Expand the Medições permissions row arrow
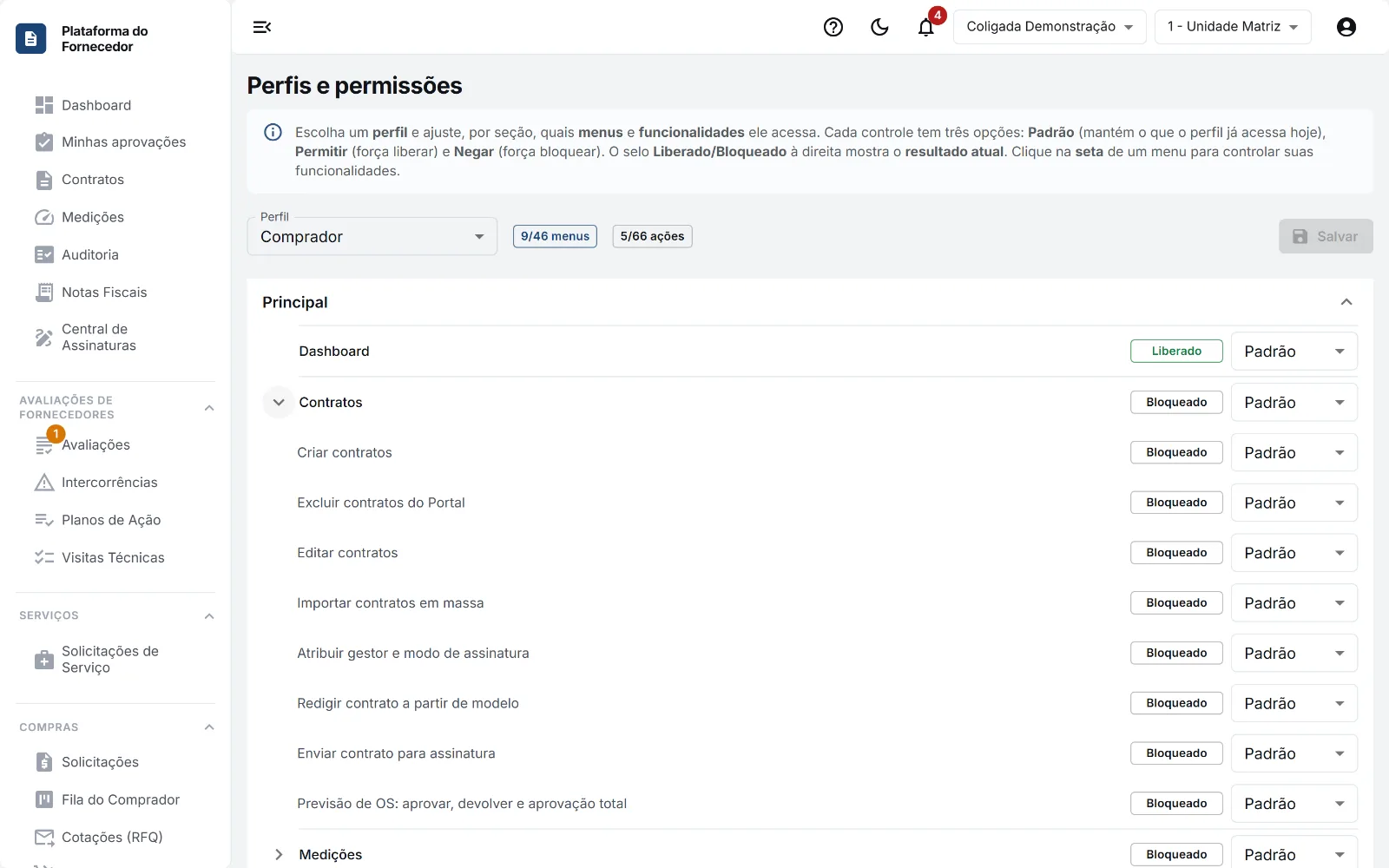The height and width of the screenshot is (868, 1389). 279,854
